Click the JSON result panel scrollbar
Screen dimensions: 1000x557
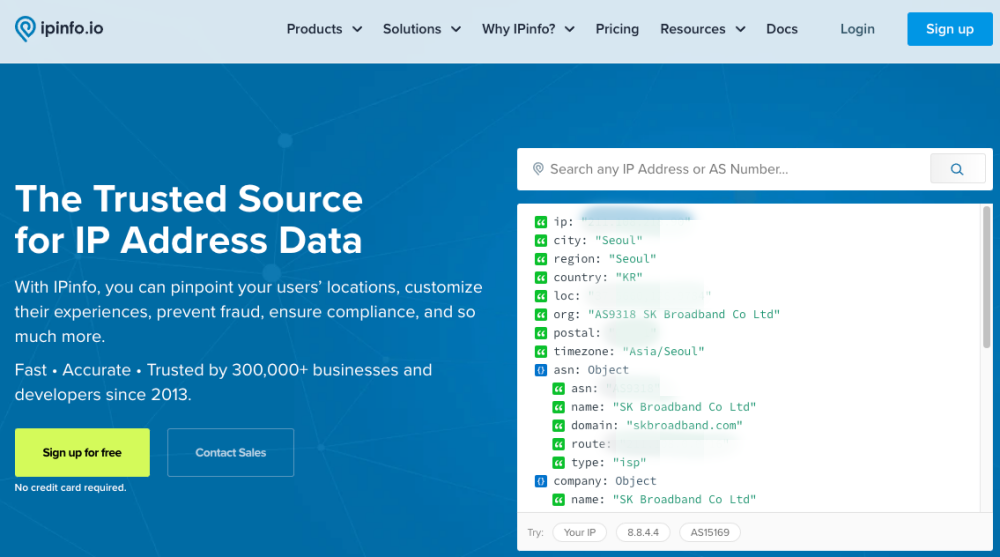click(x=987, y=277)
